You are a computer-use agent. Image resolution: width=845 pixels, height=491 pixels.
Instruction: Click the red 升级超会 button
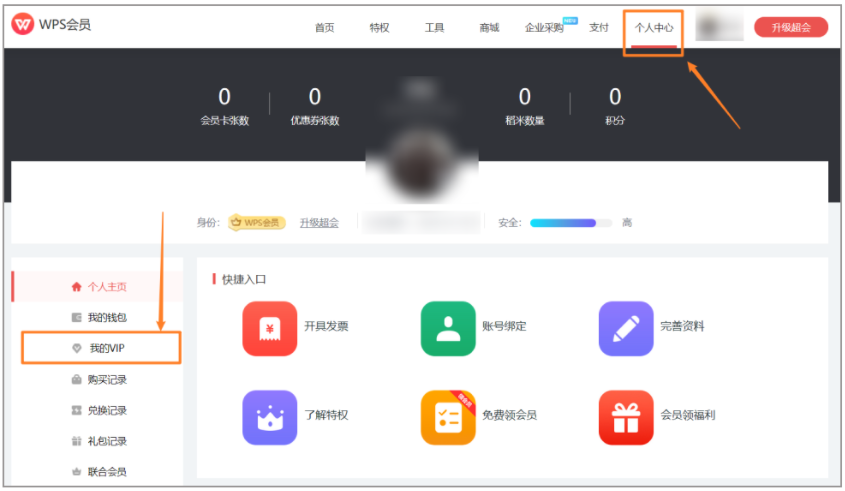pyautogui.click(x=791, y=27)
